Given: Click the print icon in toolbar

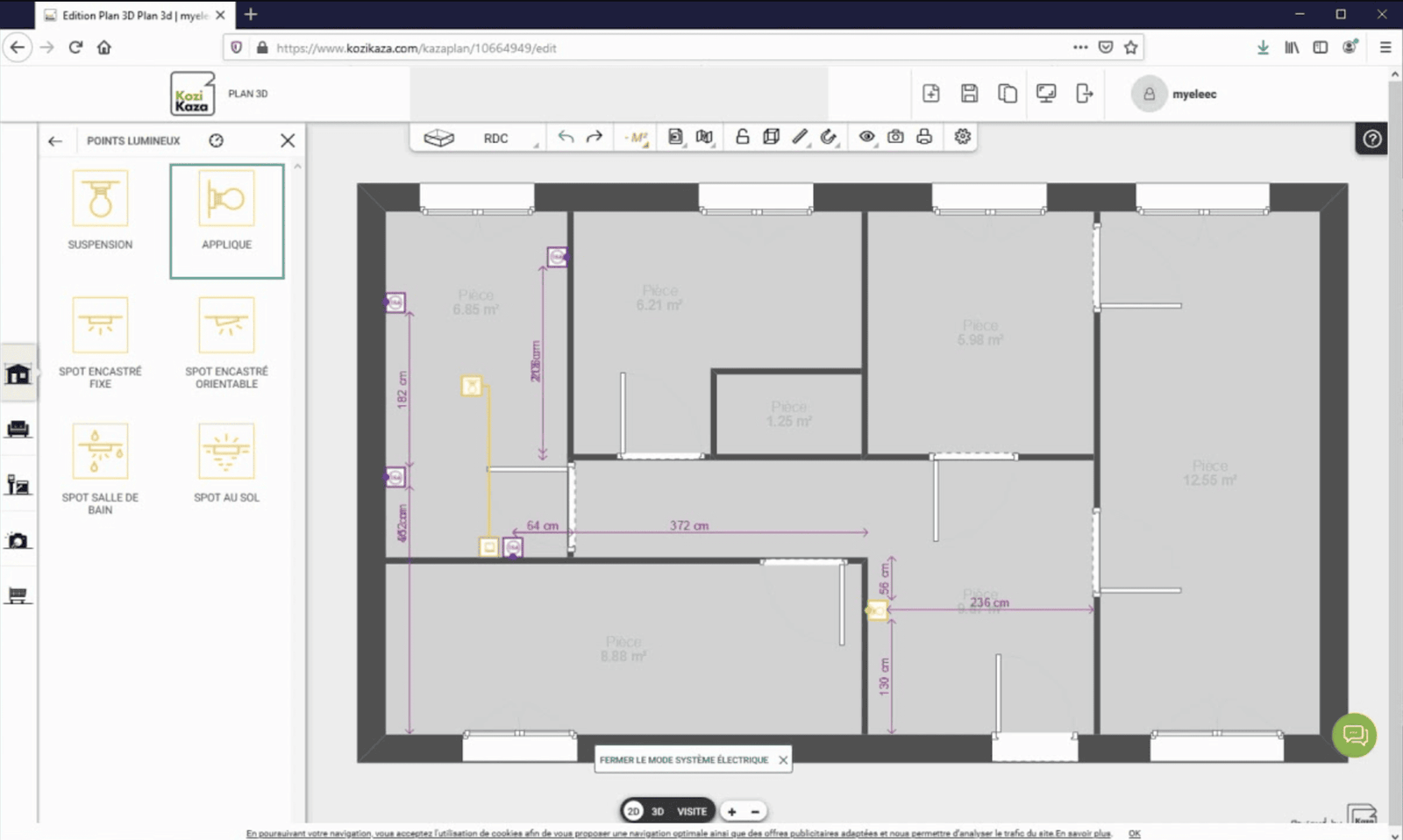Looking at the screenshot, I should [924, 137].
